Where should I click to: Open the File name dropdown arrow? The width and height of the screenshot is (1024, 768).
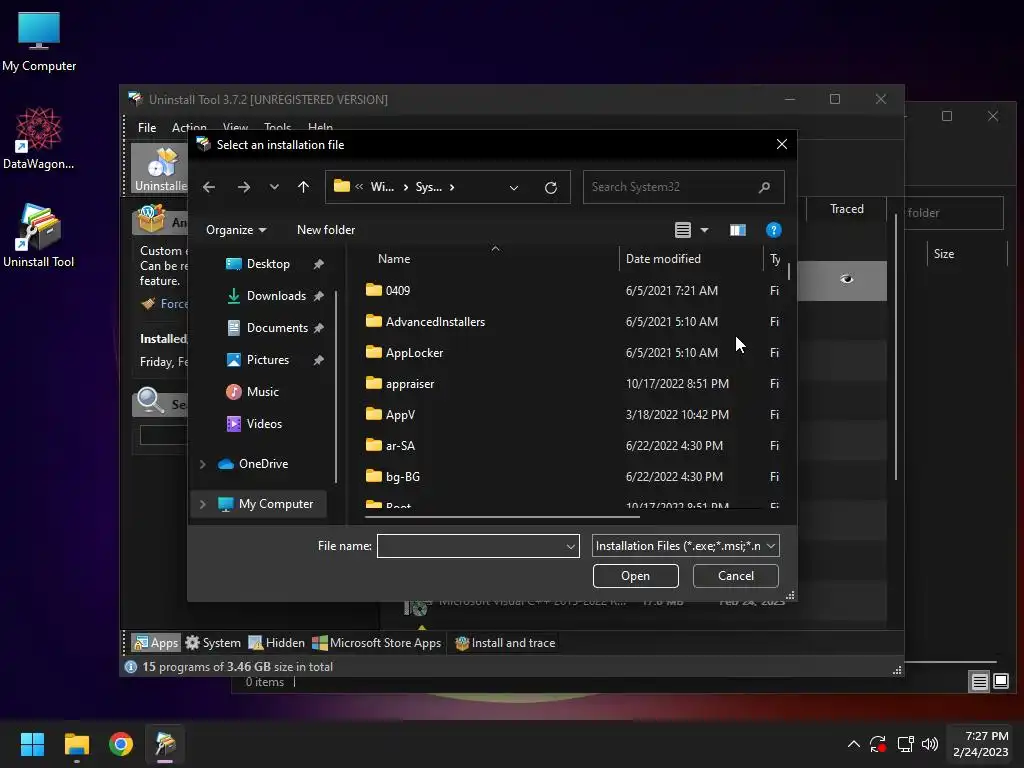(571, 546)
